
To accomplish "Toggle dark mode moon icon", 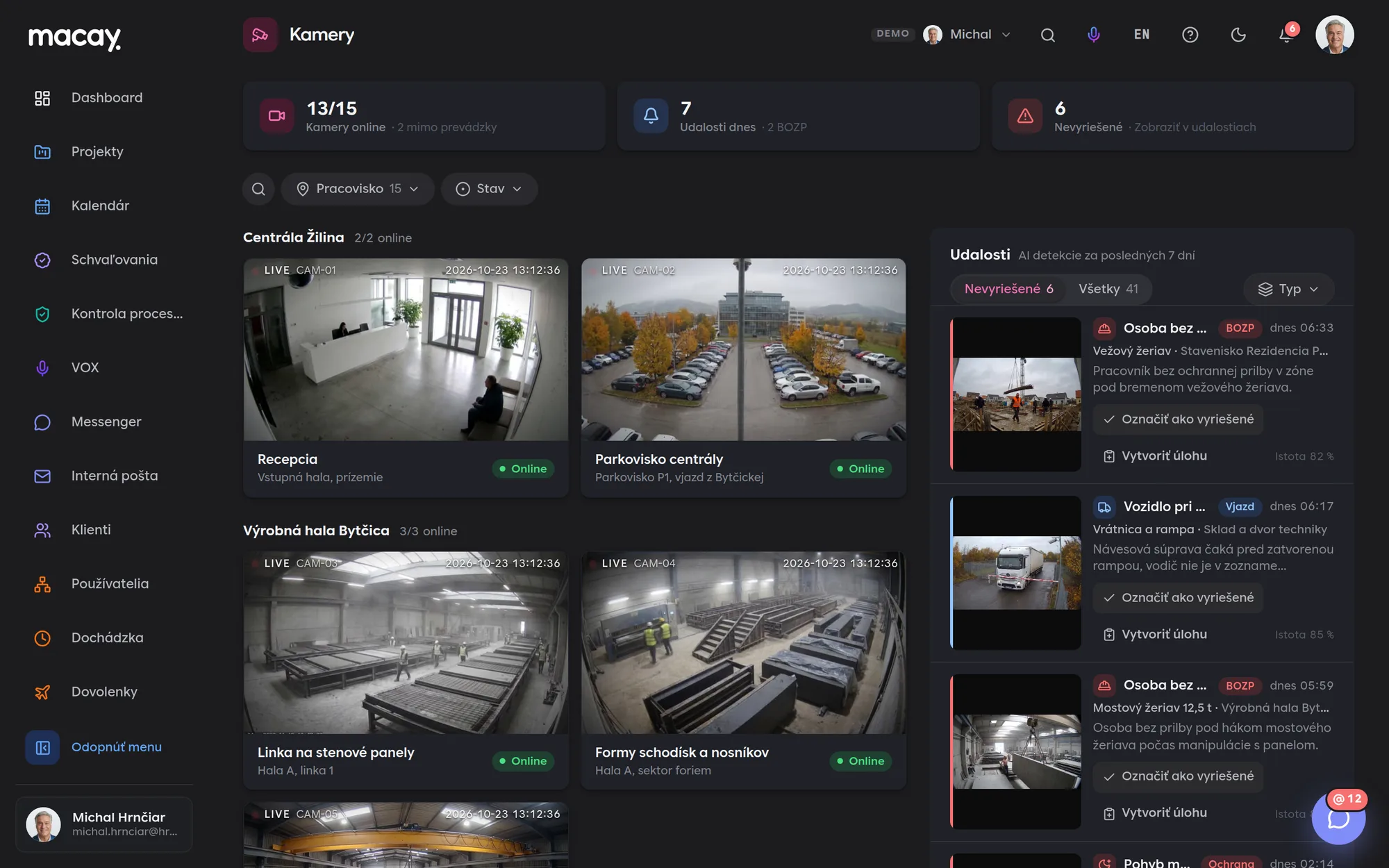I will tap(1238, 35).
